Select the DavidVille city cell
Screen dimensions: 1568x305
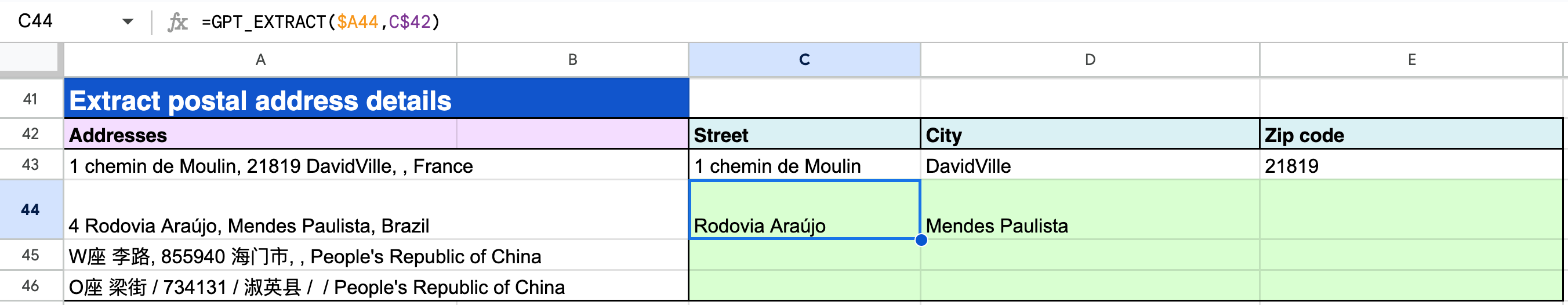click(1090, 166)
